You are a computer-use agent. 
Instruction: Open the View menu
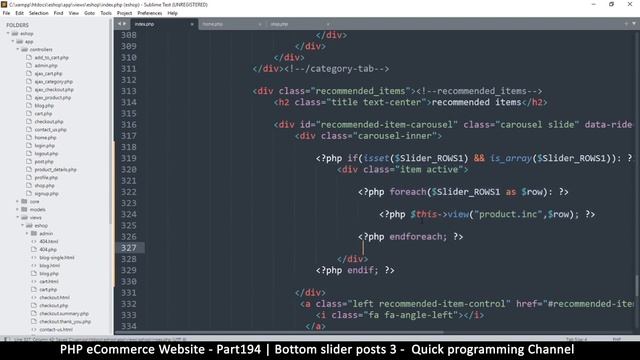coord(73,13)
